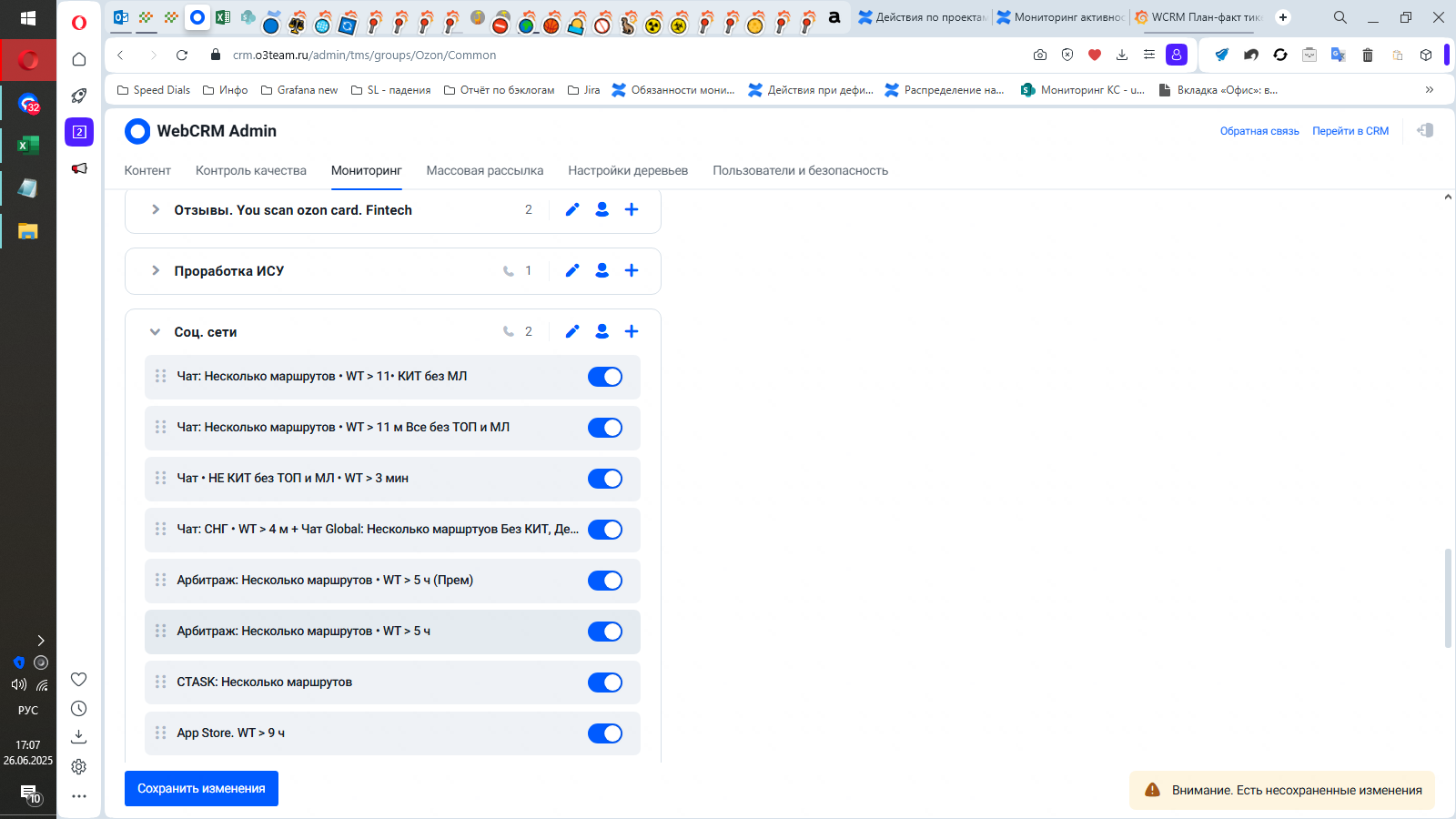Open Opera bookmarks heart icon in sidebar
The image size is (1456, 819).
(x=79, y=680)
